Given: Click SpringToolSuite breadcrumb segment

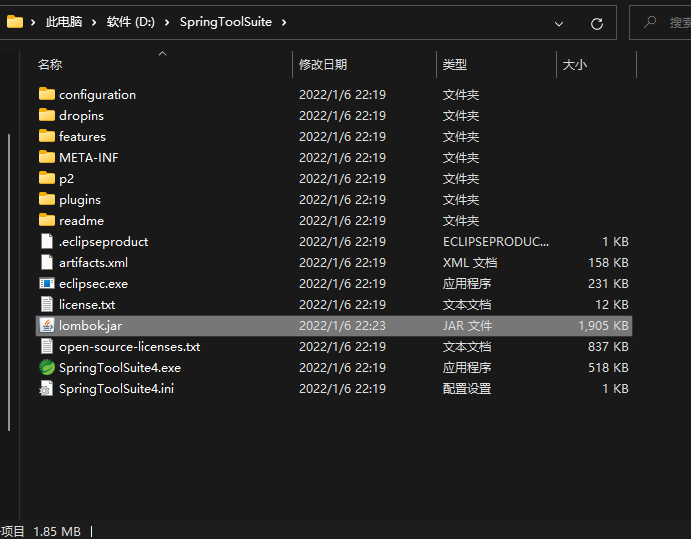Looking at the screenshot, I should pyautogui.click(x=226, y=22).
